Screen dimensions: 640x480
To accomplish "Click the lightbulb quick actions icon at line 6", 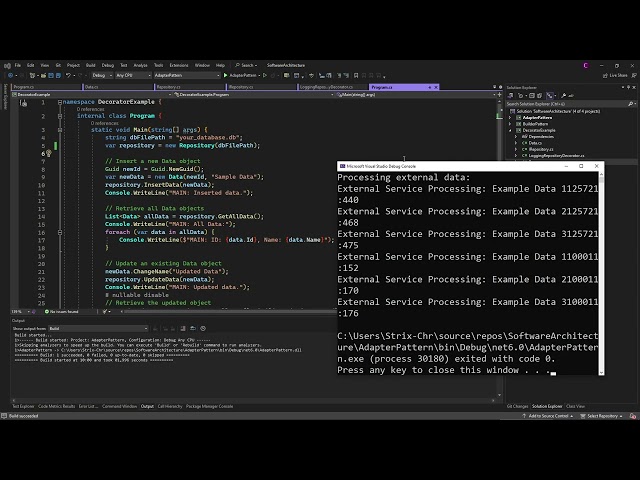I will pos(49,153).
